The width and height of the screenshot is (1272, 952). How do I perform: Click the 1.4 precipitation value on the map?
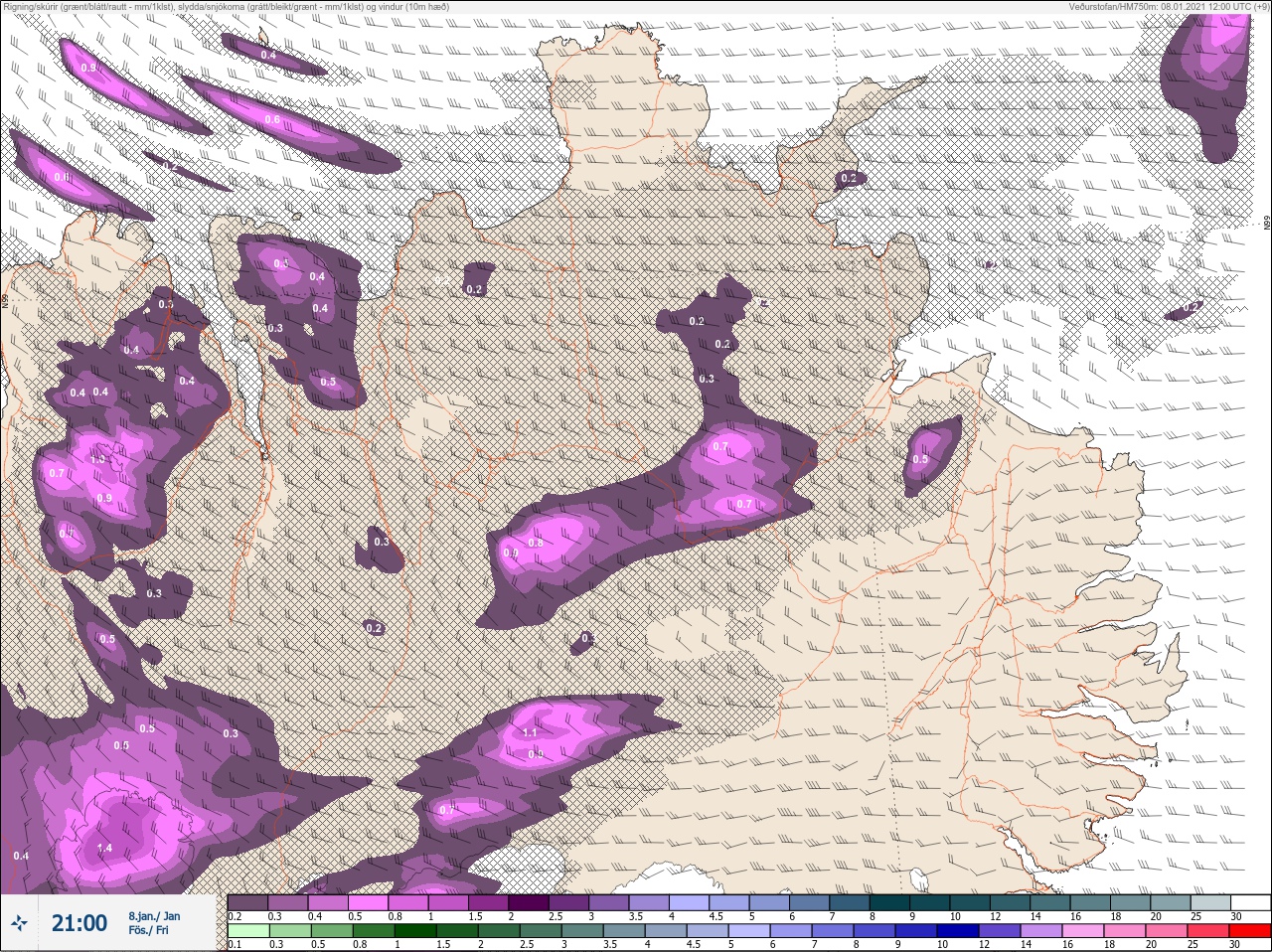[x=105, y=848]
